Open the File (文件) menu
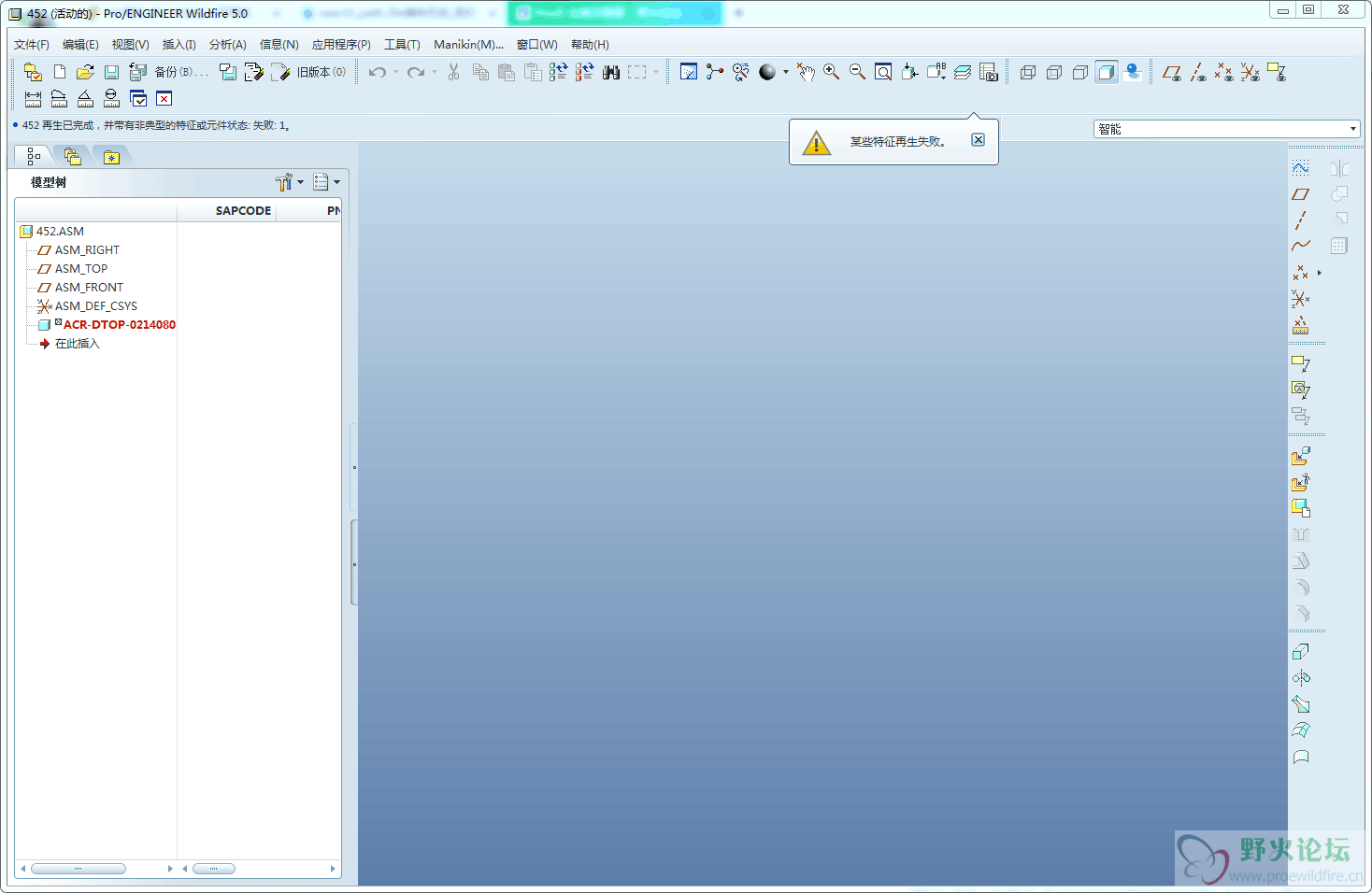The image size is (1372, 893). [32, 44]
